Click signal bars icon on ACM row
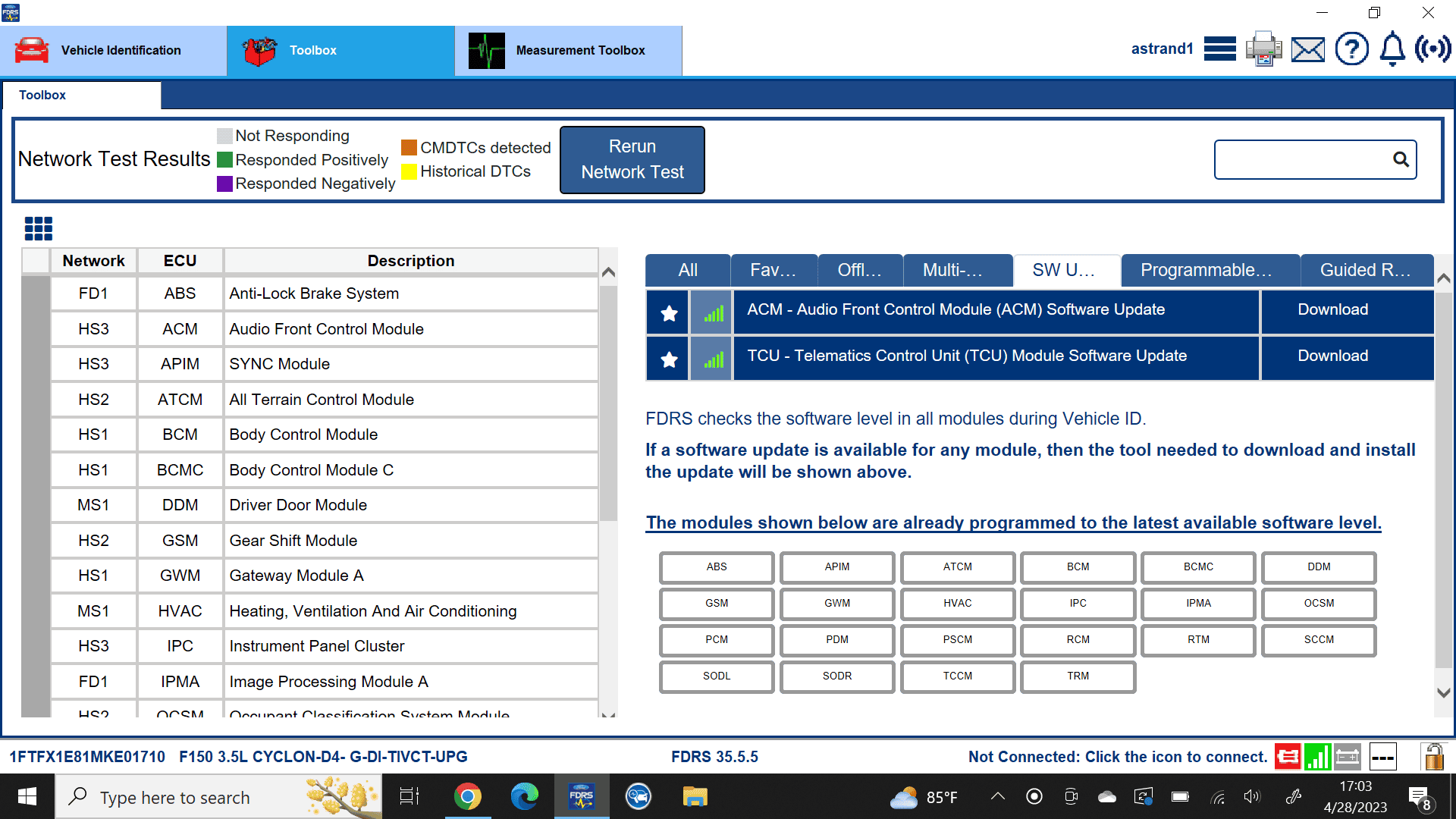 [x=712, y=313]
